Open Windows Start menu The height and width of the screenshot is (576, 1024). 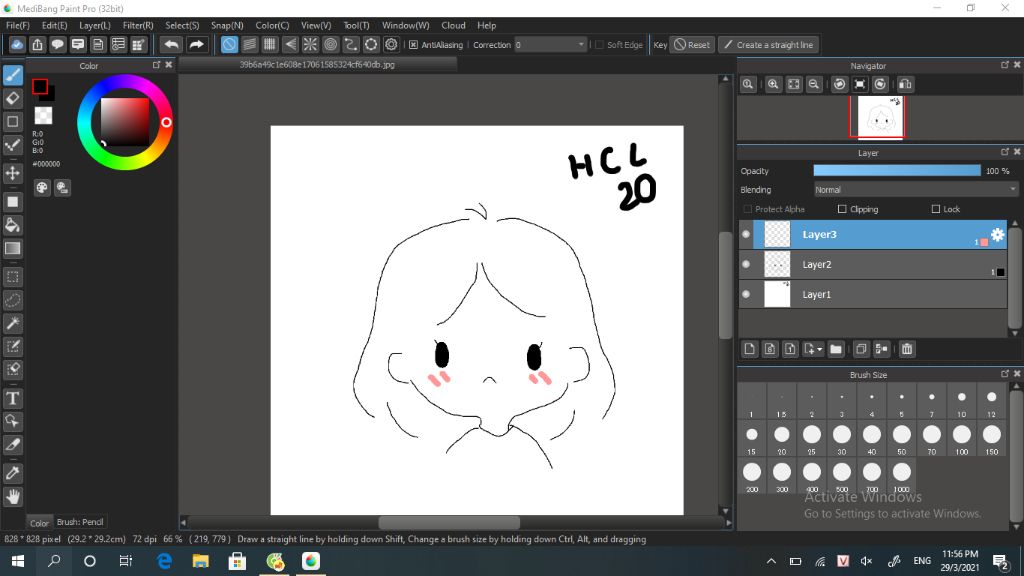(18, 561)
